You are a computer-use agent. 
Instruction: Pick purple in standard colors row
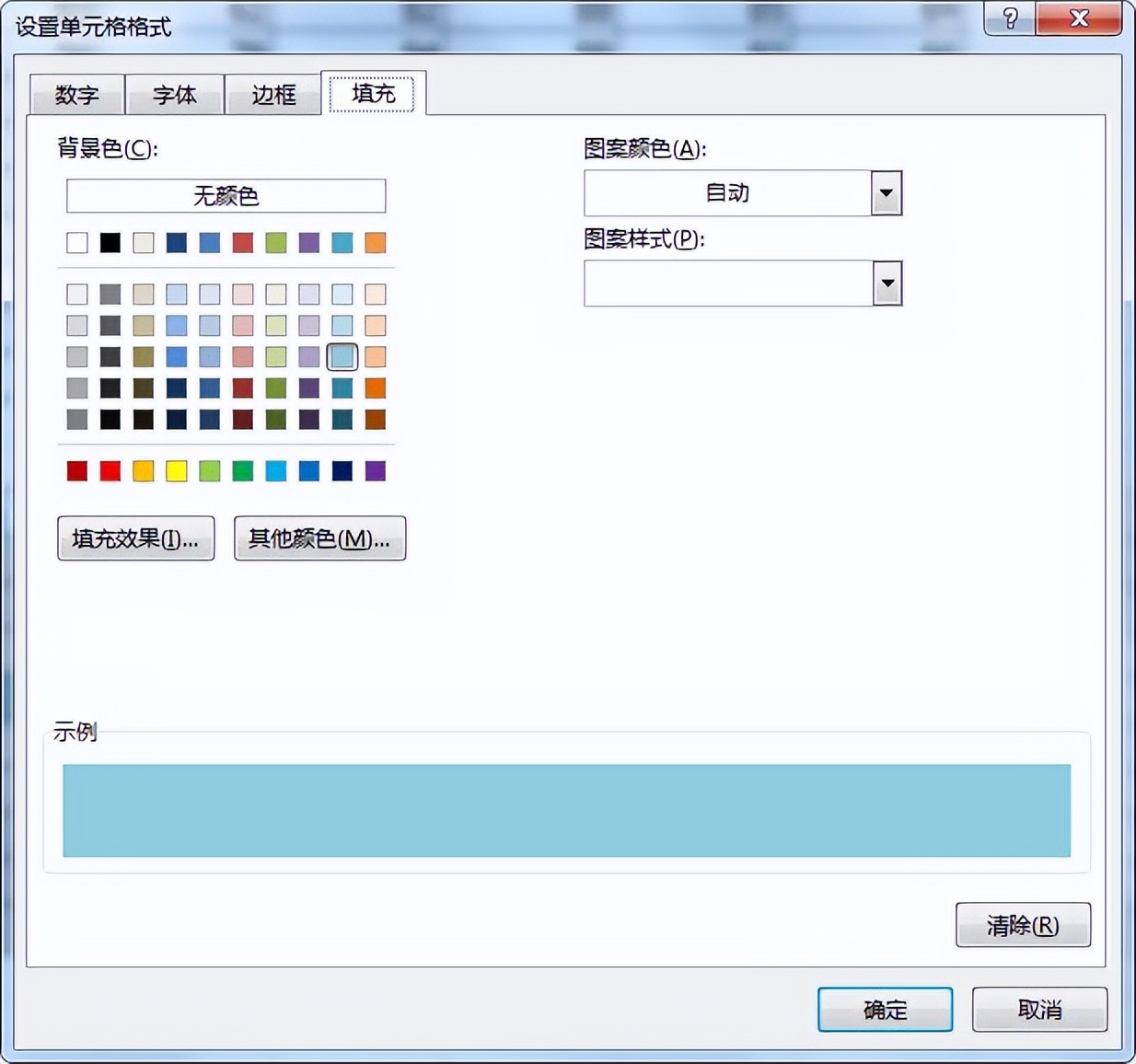click(376, 471)
